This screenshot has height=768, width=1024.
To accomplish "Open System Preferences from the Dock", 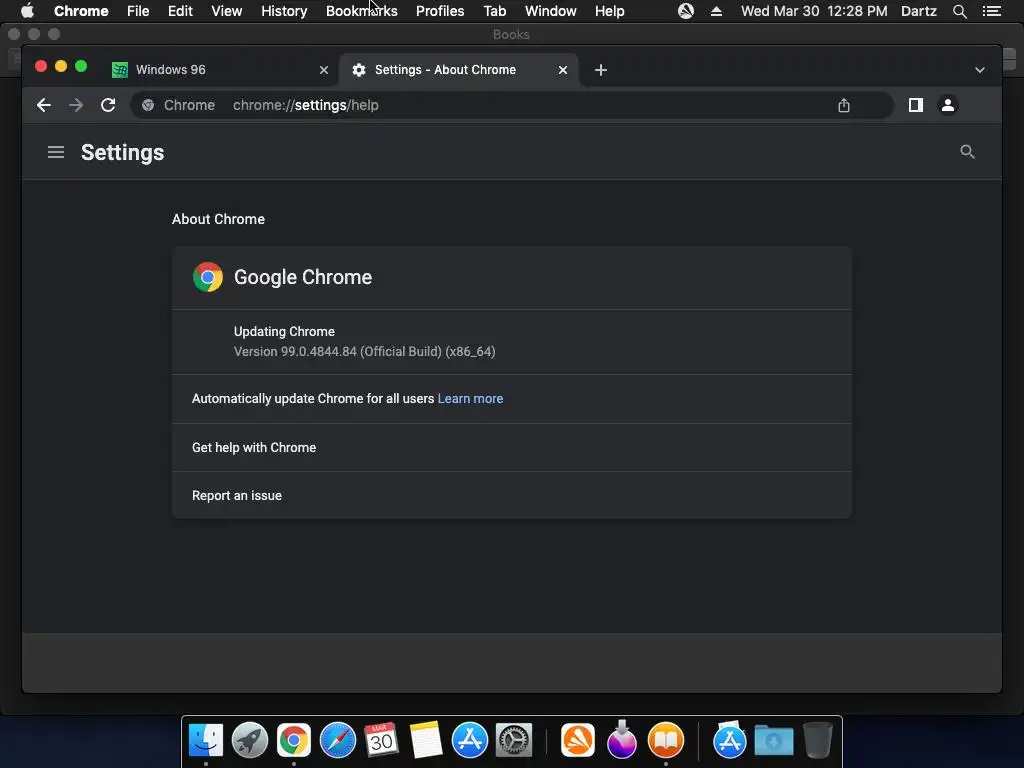I will point(514,740).
